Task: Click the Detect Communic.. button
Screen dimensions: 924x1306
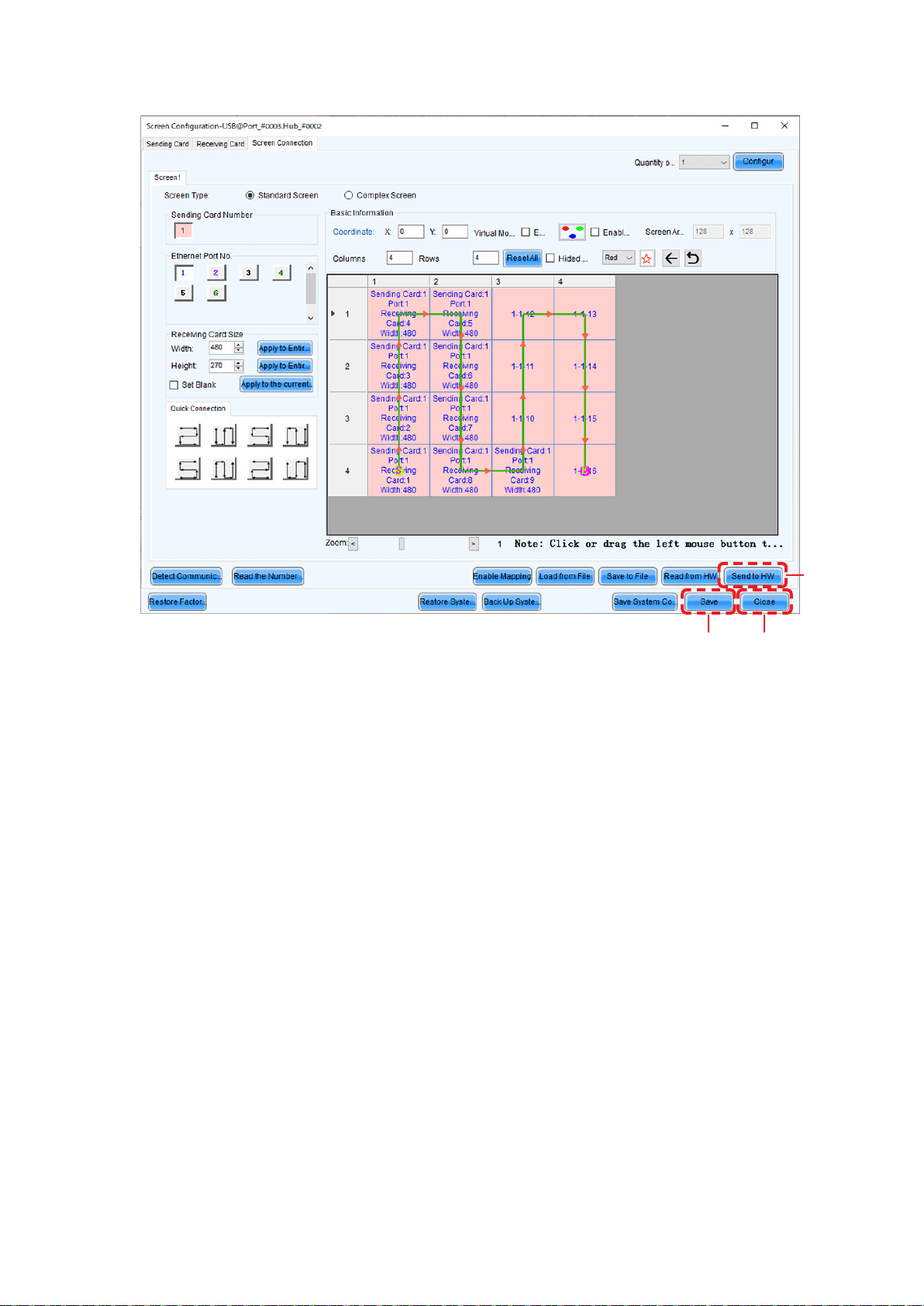Action: tap(186, 576)
